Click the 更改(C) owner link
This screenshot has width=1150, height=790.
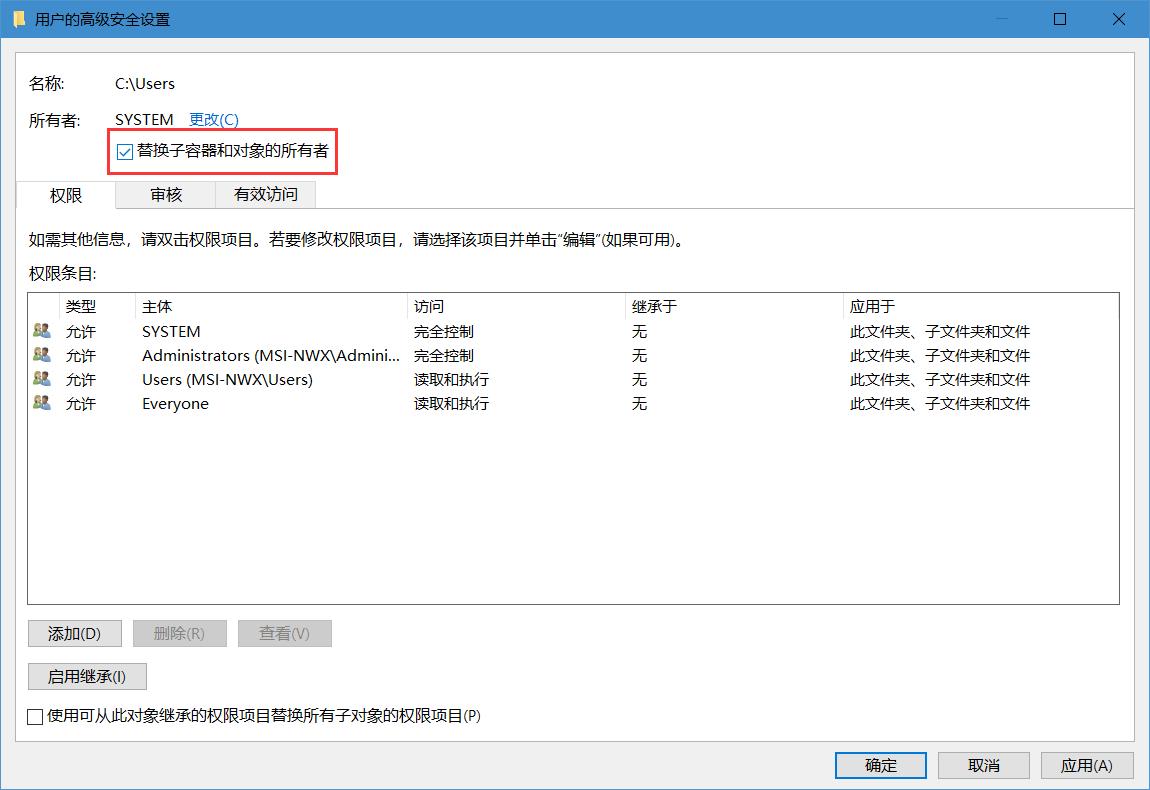point(214,119)
